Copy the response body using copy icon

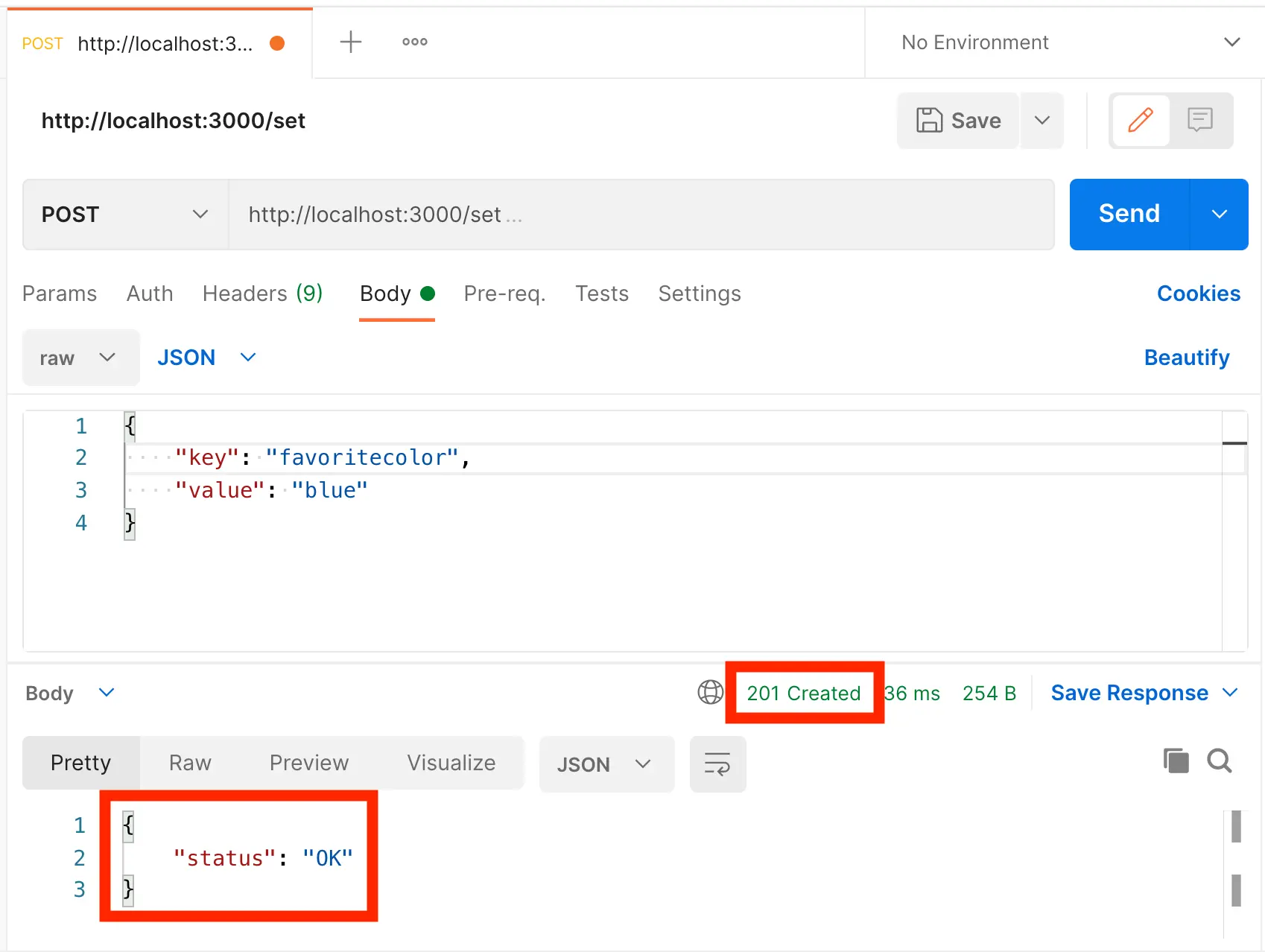click(x=1176, y=761)
